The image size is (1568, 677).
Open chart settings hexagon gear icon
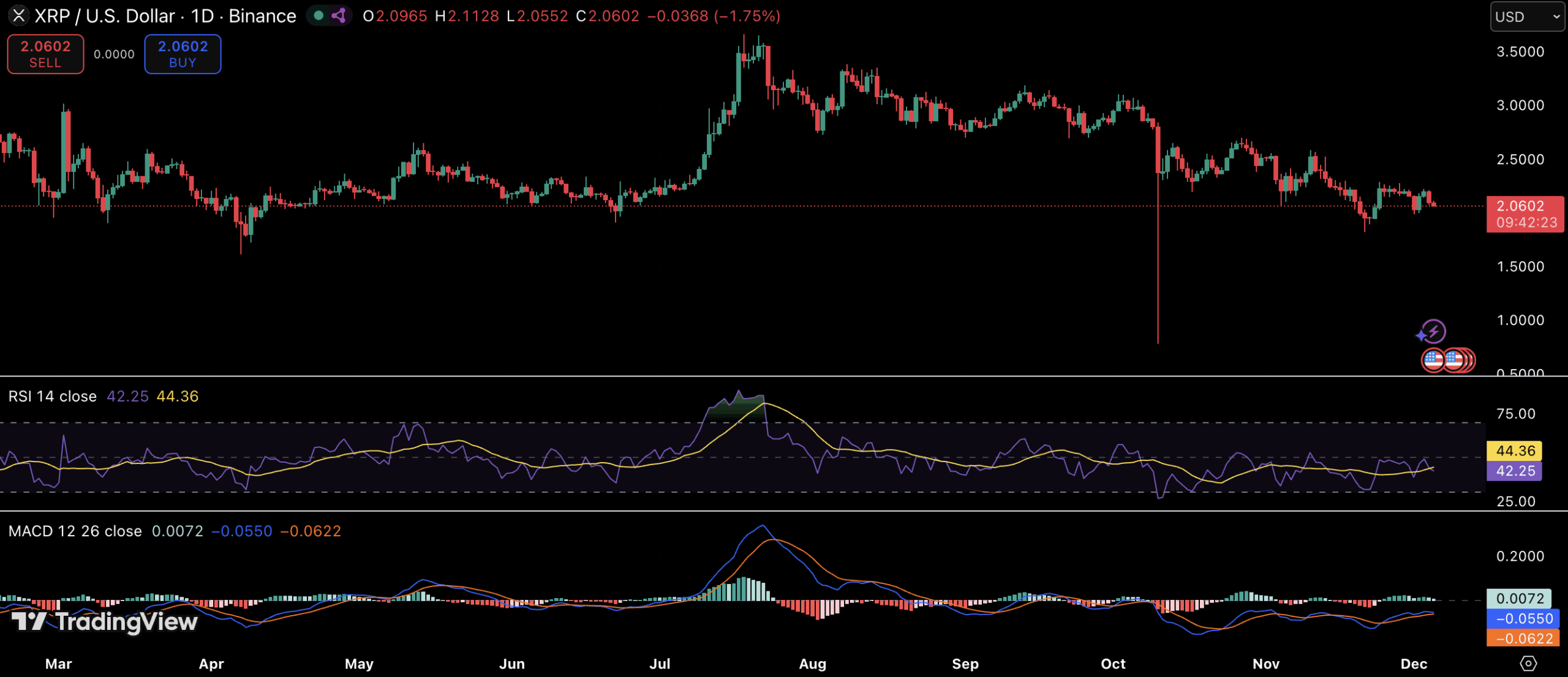tap(1528, 664)
